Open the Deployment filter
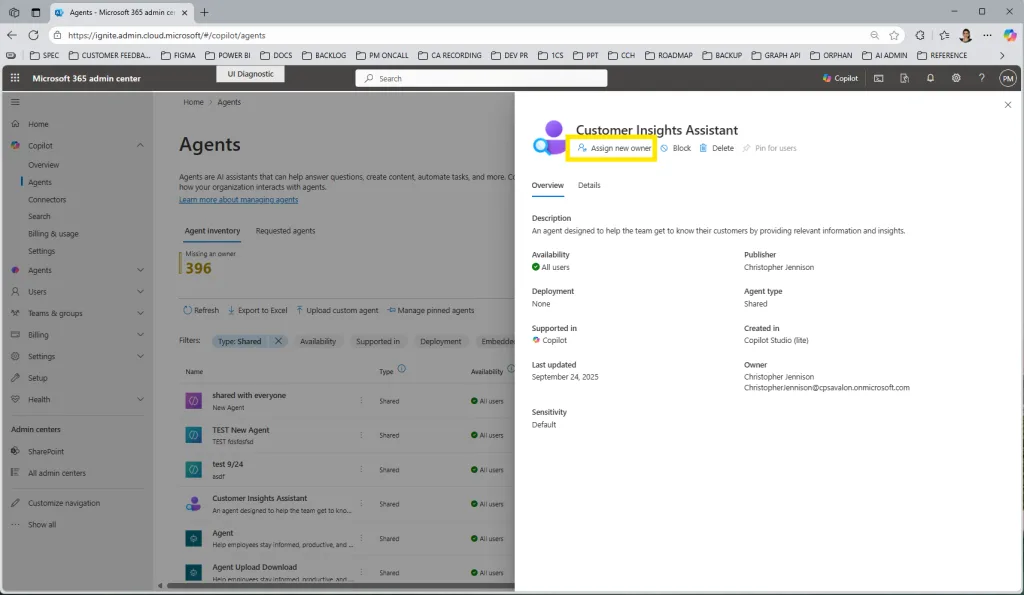 click(x=440, y=341)
